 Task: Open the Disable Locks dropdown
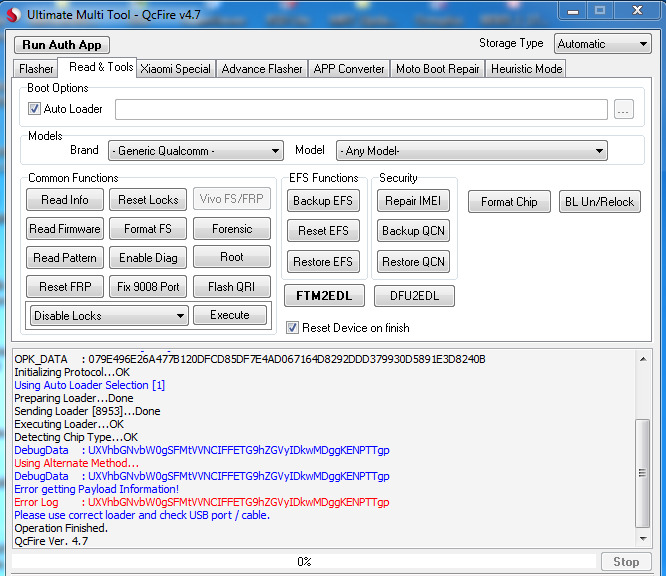click(109, 316)
